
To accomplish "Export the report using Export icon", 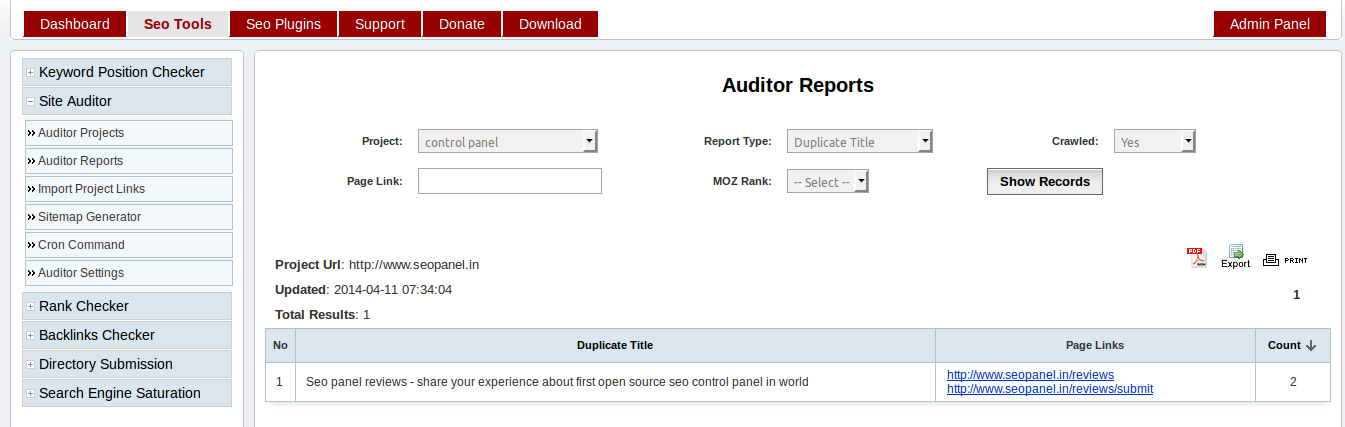I will coord(1236,257).
